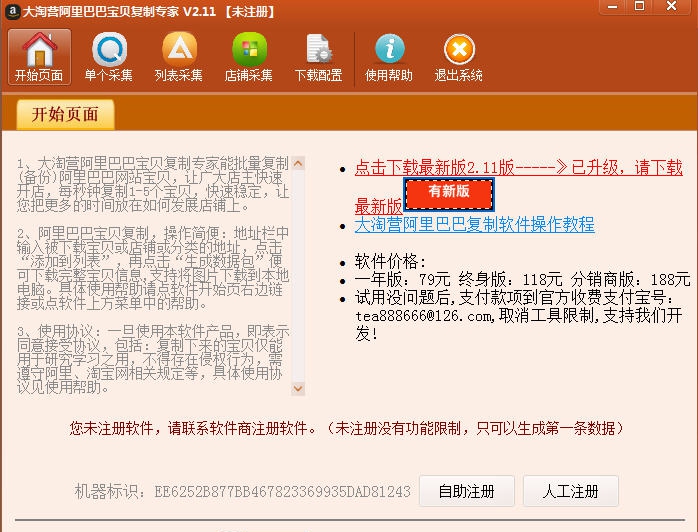698x532 pixels.
Task: Close the application window
Action: point(672,7)
